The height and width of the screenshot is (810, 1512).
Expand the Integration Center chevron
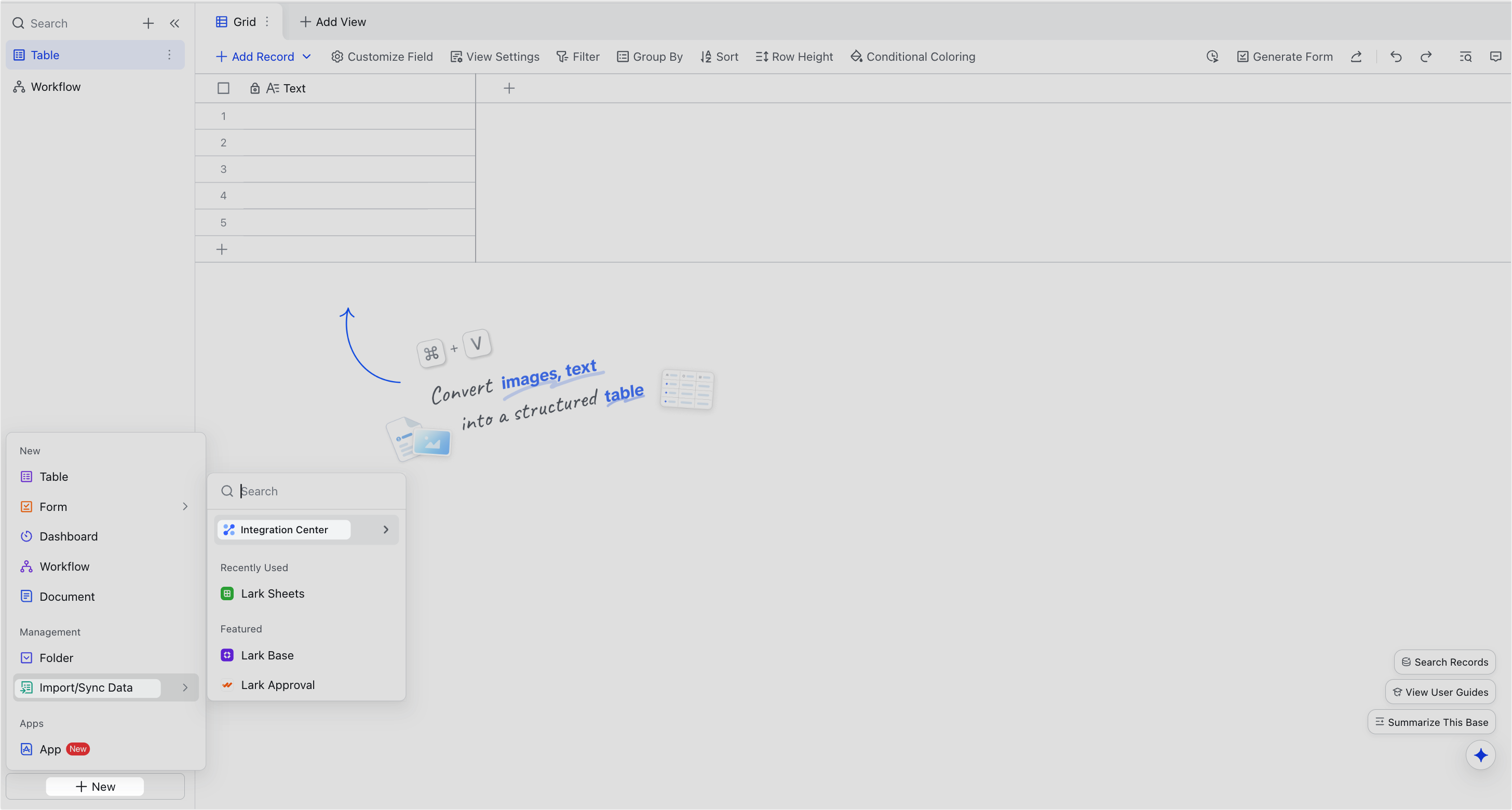coord(386,530)
